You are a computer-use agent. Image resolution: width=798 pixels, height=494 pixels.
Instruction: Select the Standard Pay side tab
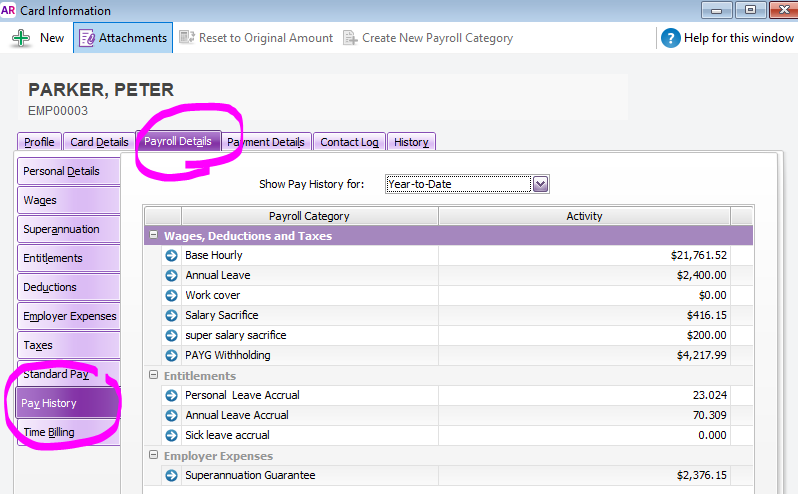click(56, 374)
